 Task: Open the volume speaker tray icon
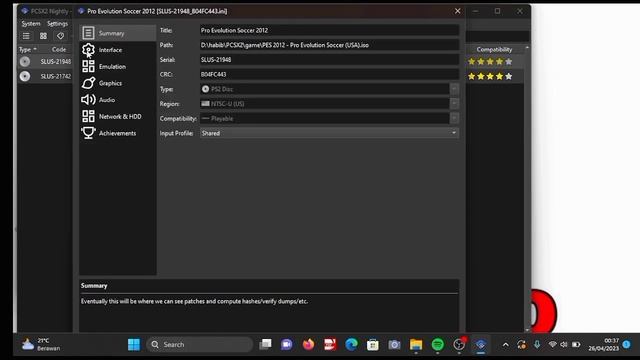(x=564, y=344)
